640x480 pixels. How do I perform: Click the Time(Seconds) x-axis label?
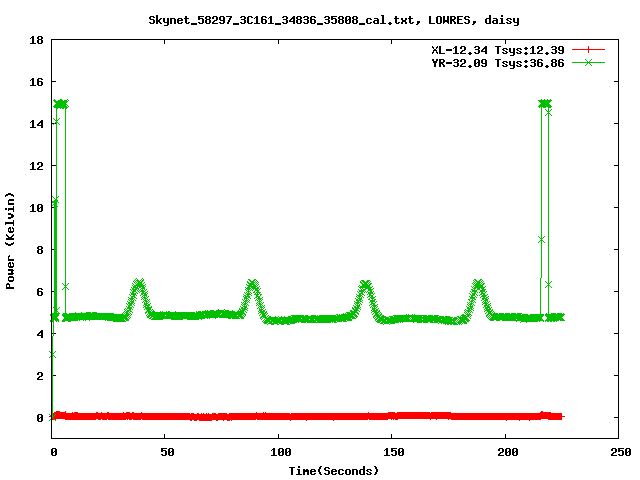(333, 471)
